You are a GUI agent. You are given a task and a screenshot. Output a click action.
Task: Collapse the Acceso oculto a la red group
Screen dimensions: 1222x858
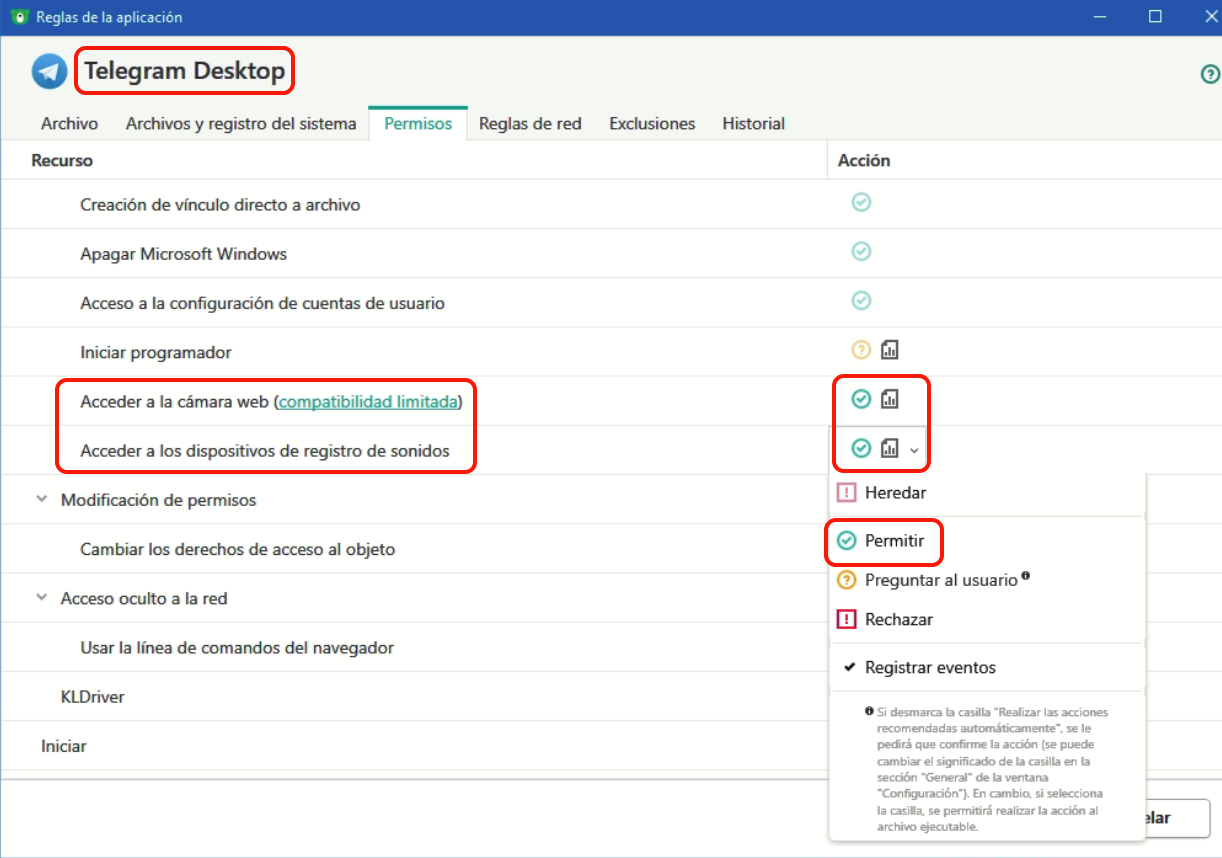pyautogui.click(x=41, y=597)
